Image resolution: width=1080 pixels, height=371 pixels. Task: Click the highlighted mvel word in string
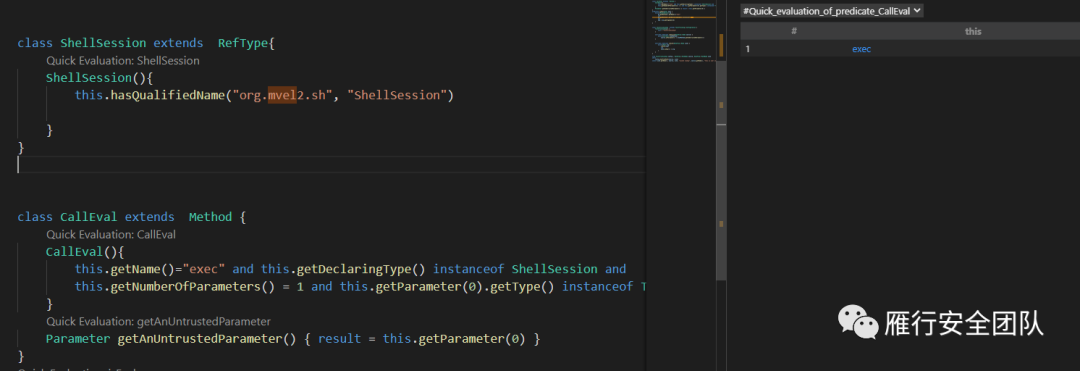tap(282, 96)
